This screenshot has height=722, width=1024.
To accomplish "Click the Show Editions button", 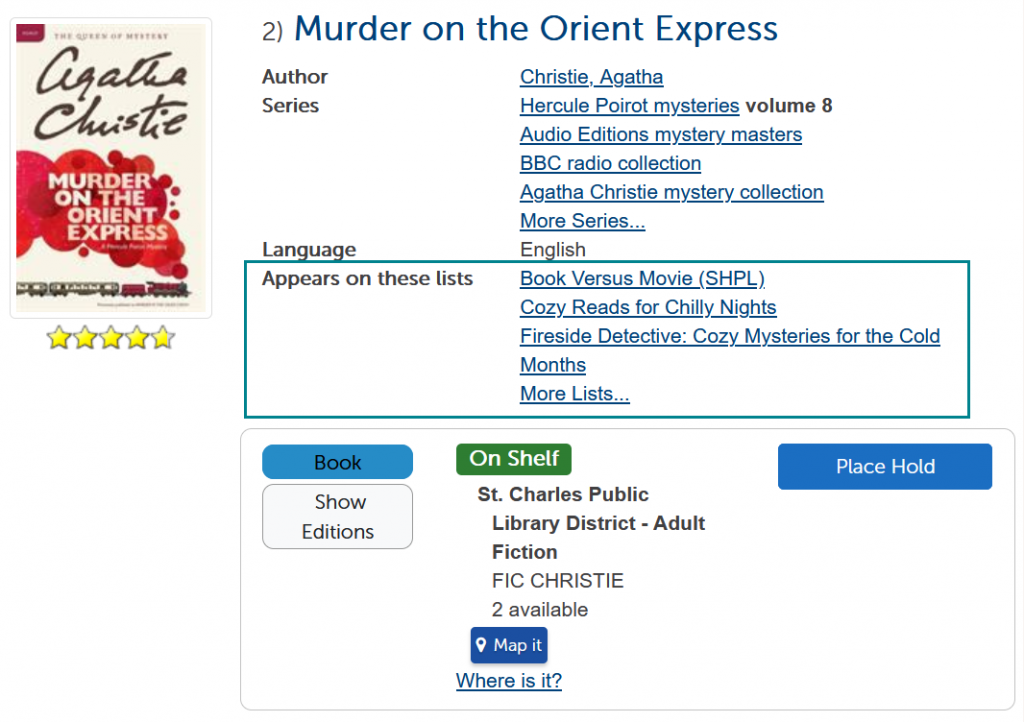I will [x=338, y=516].
